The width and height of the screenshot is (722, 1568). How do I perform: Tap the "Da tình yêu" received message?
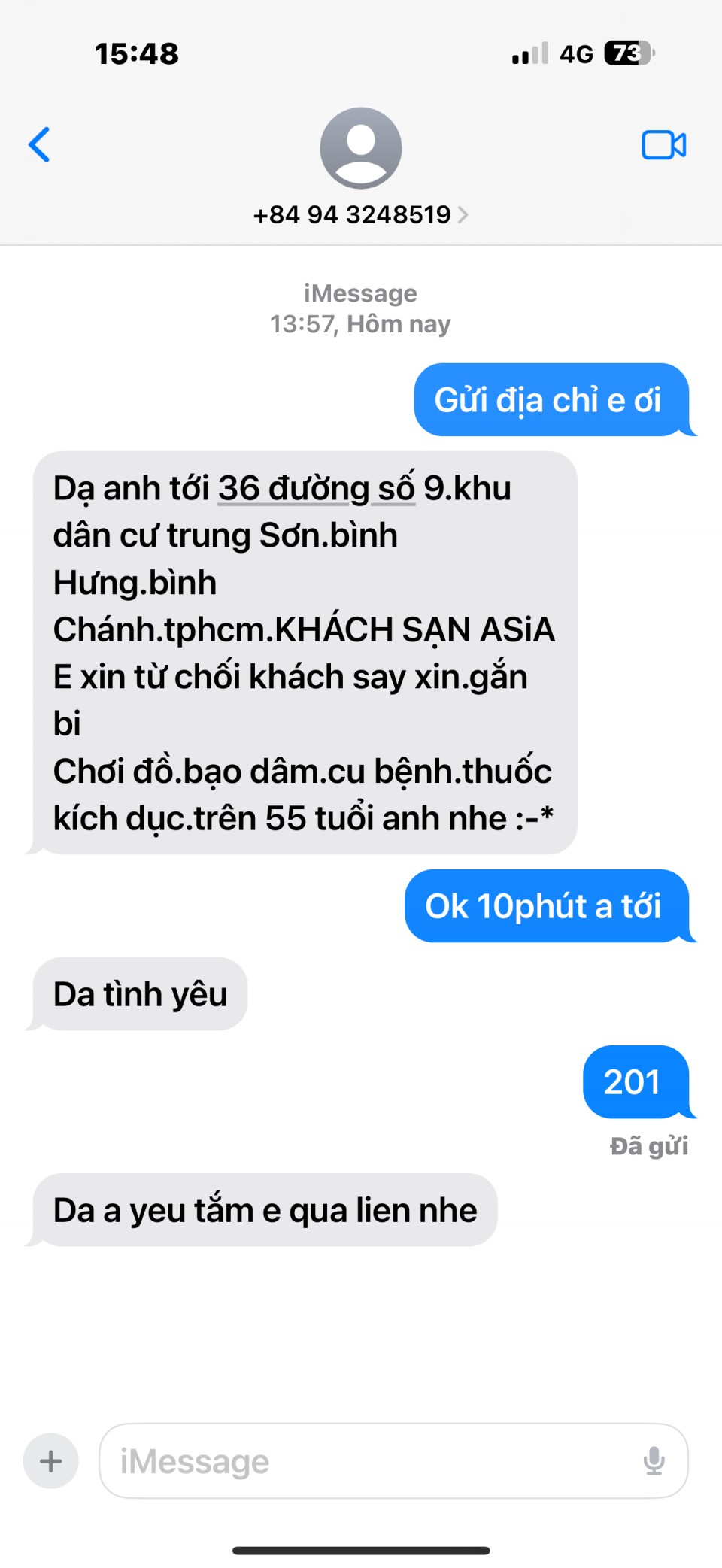point(140,993)
